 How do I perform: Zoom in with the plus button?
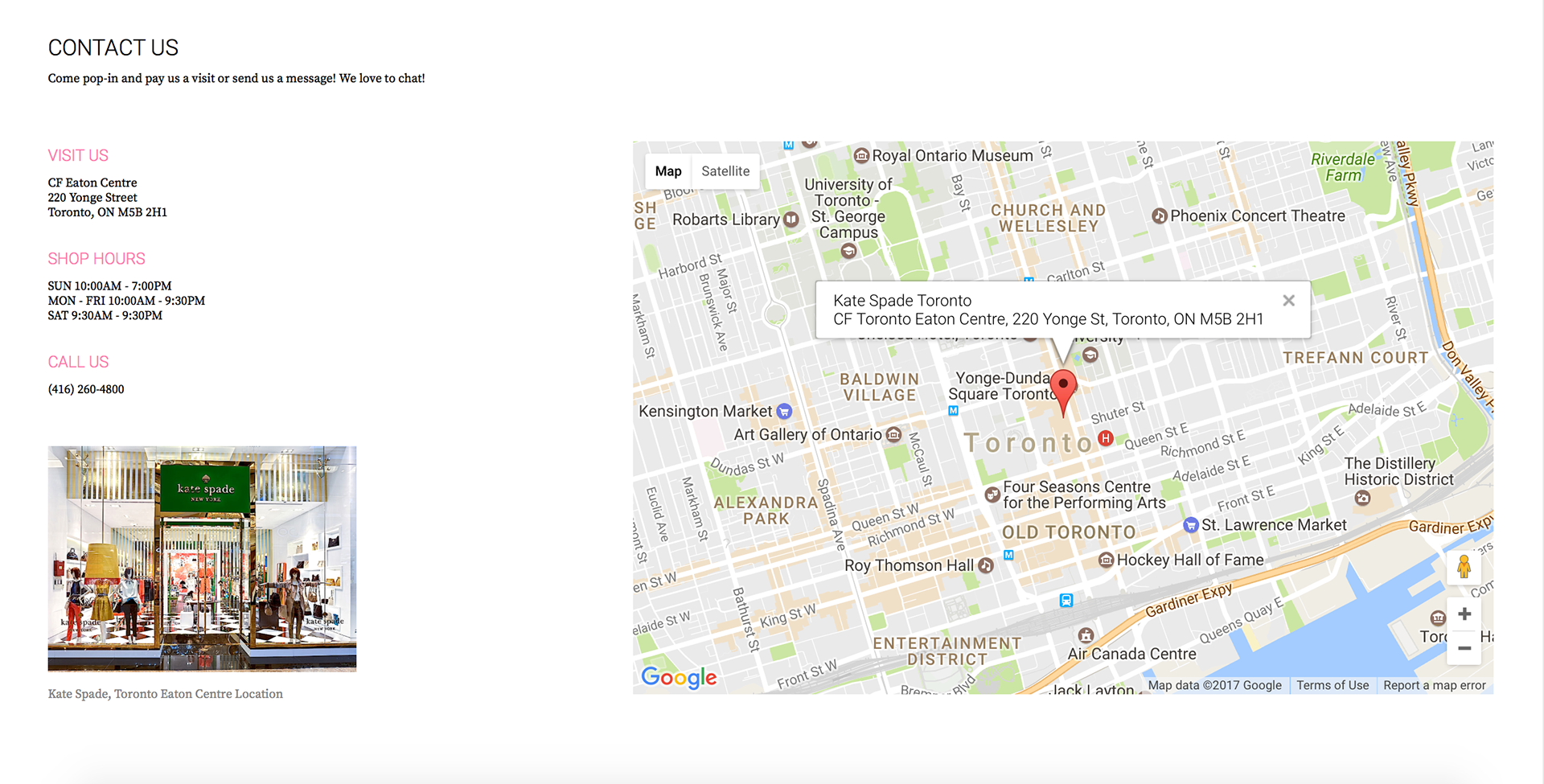click(x=1464, y=614)
